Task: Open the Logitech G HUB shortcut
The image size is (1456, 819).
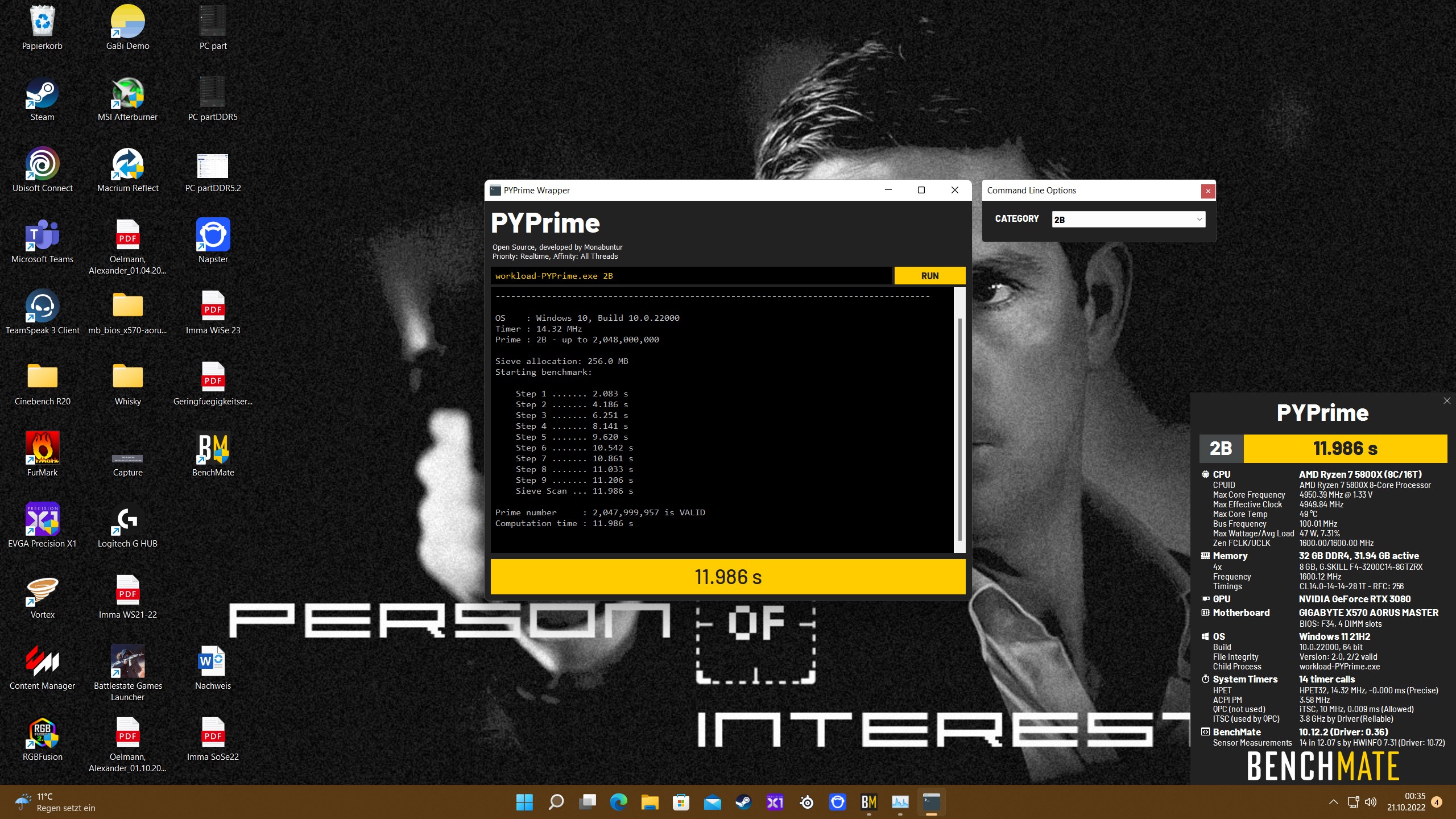Action: click(127, 524)
